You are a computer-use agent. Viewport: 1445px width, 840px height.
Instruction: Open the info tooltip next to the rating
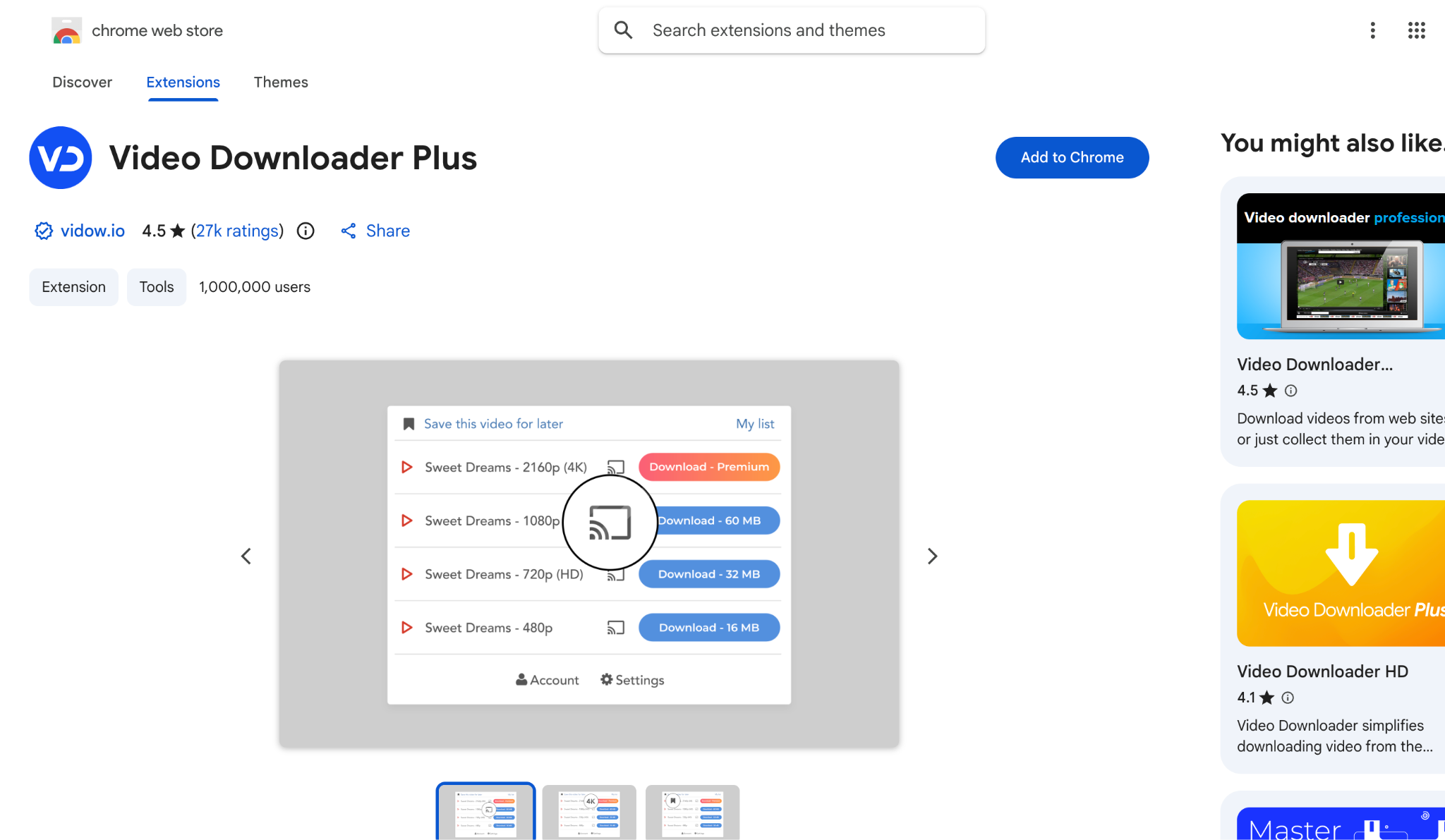tap(305, 231)
